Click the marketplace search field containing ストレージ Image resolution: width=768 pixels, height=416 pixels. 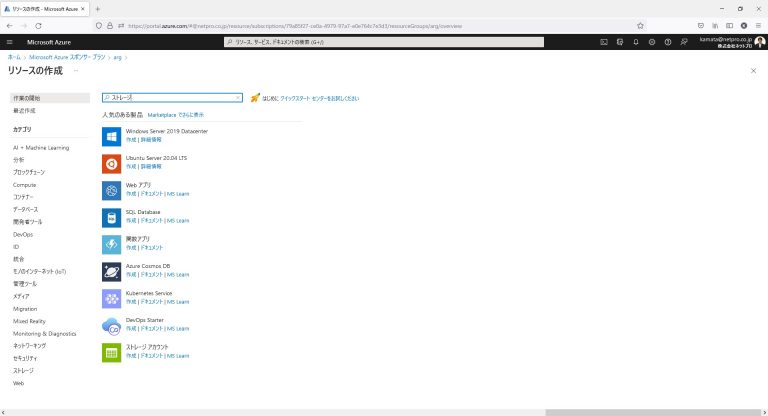171,98
